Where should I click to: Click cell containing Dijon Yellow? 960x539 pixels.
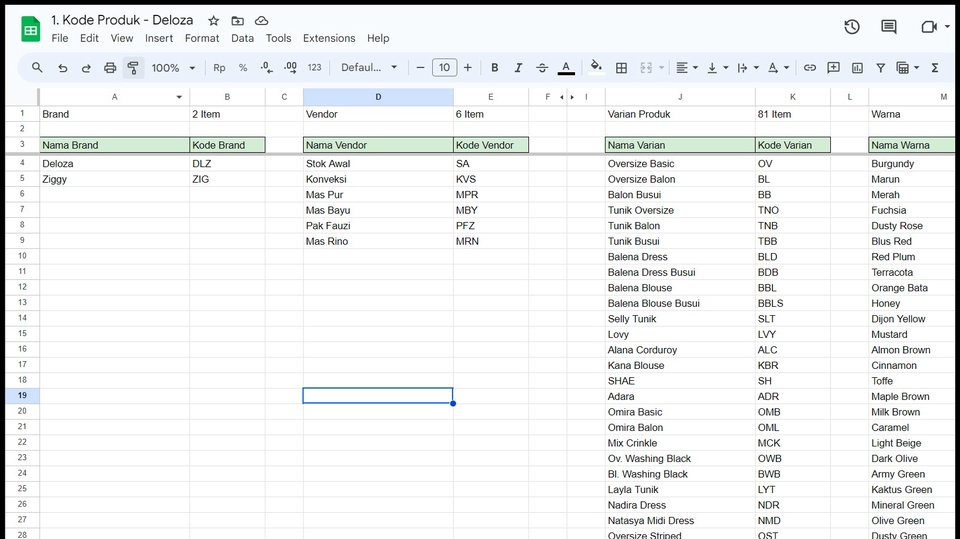(x=912, y=318)
